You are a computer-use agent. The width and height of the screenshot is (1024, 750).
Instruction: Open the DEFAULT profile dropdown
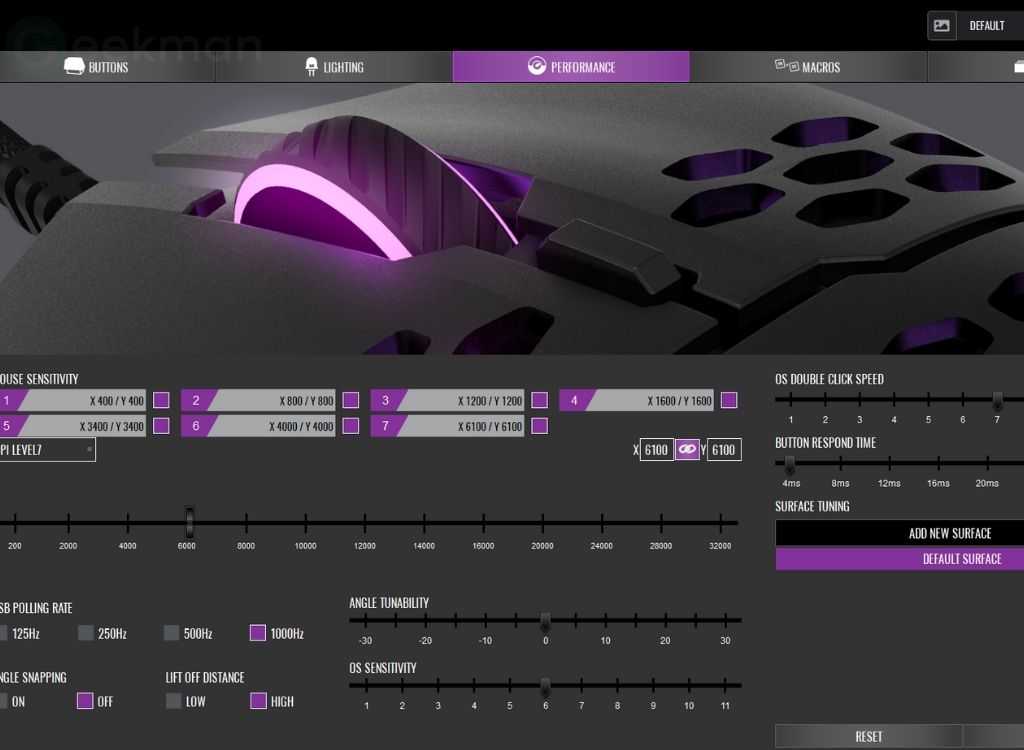pos(986,26)
